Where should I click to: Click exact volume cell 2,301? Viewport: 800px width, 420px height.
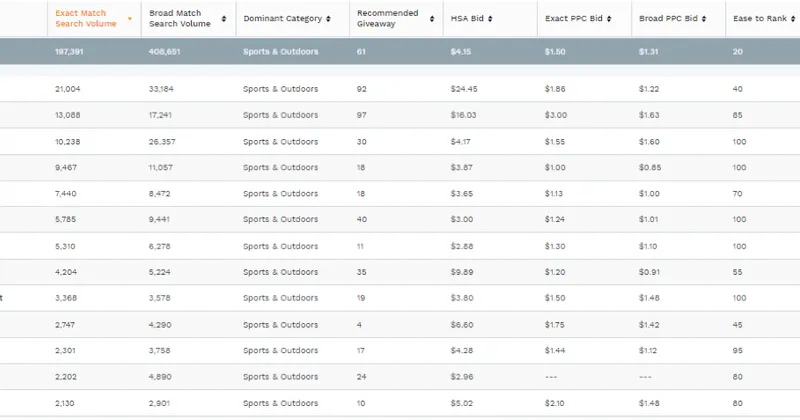[65, 350]
